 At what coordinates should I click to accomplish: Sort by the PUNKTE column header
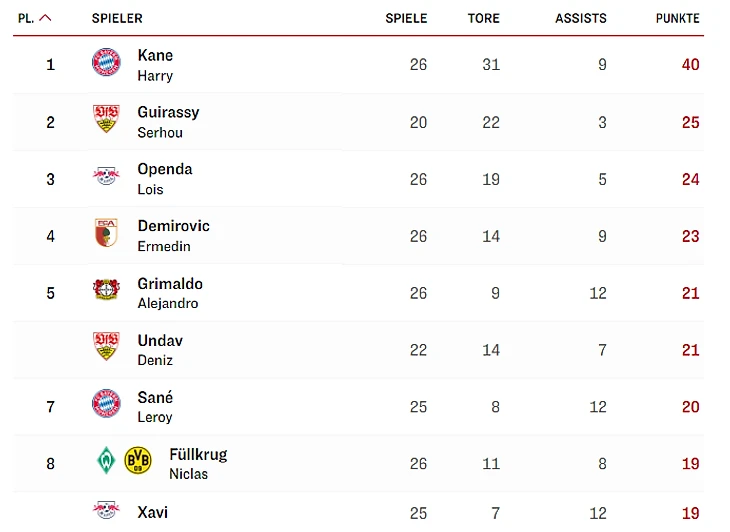pyautogui.click(x=677, y=18)
